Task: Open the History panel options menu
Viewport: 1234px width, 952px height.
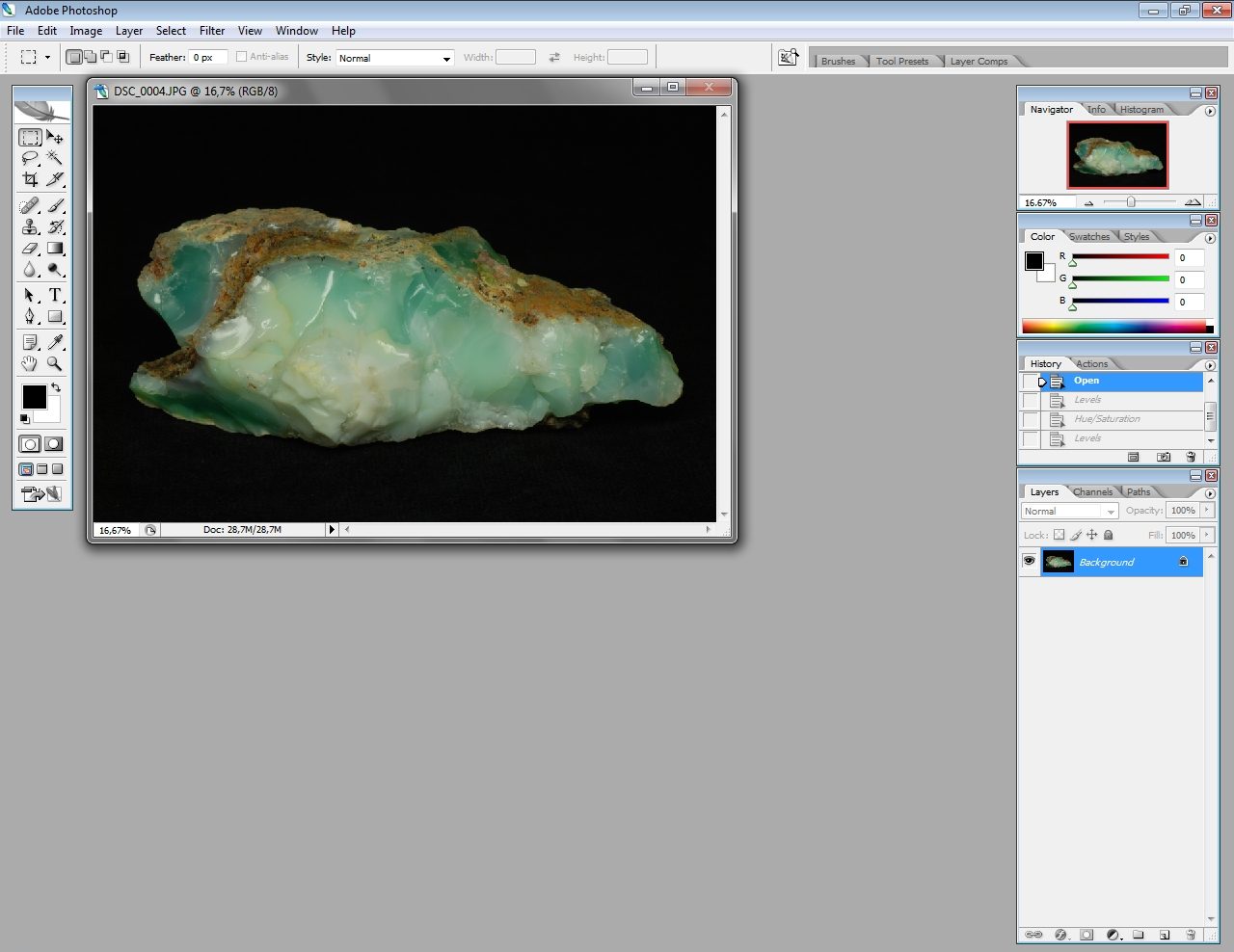Action: (1210, 365)
